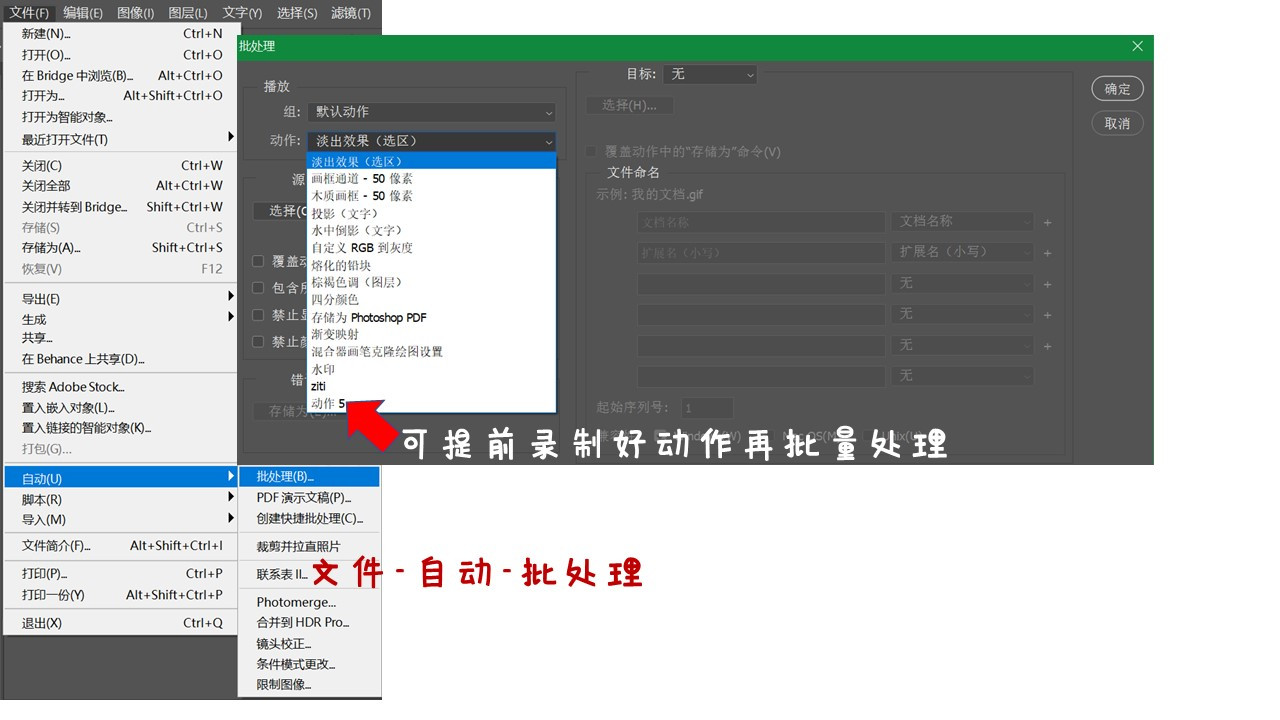
Task: Click the plus icon beside 扩展名(小写) dropdown
Action: pos(1048,253)
